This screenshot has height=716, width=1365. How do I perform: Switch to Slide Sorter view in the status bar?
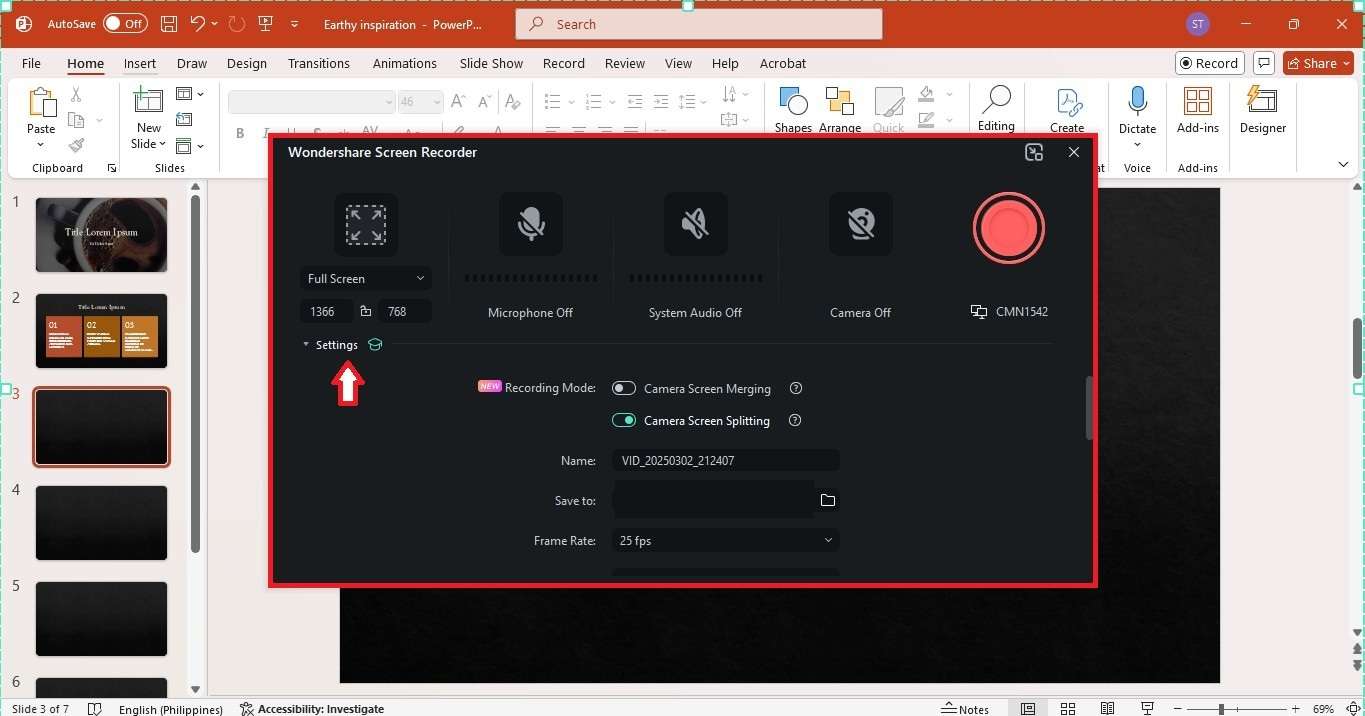[1068, 709]
